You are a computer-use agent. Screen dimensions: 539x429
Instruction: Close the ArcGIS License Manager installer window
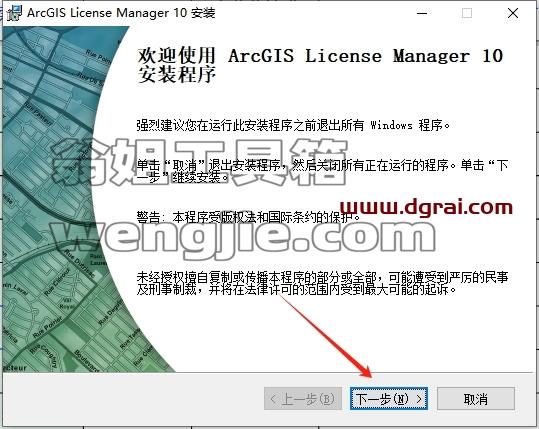513,13
